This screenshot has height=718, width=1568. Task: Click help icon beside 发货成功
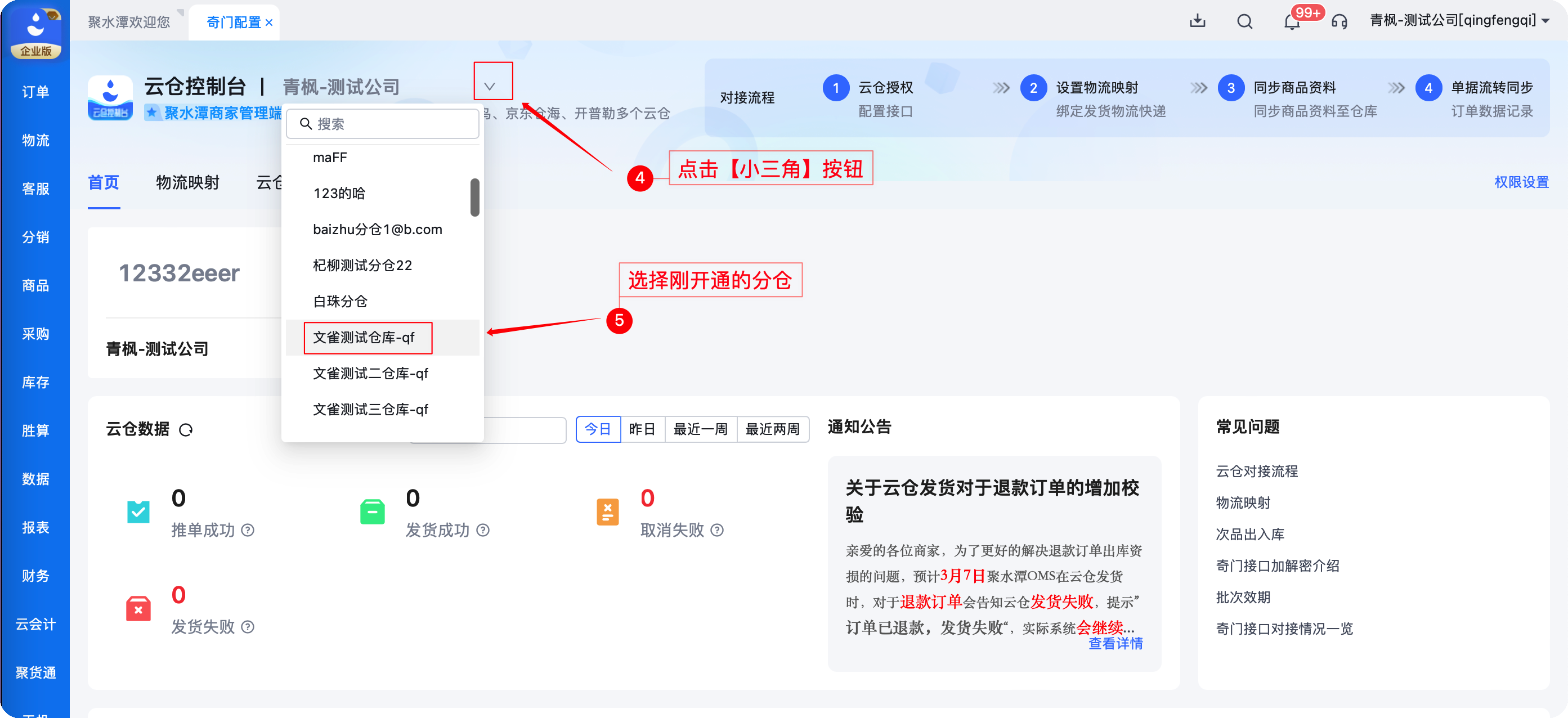[x=483, y=530]
